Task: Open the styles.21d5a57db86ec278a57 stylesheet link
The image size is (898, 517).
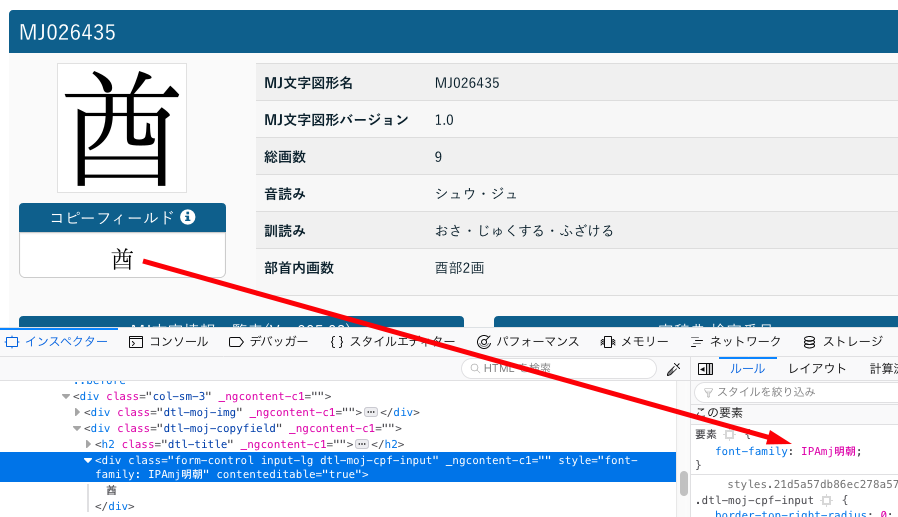Action: [813, 484]
